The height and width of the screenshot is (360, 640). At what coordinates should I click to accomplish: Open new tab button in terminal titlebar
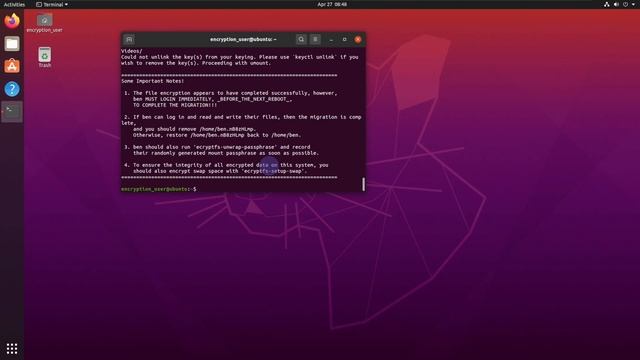tap(129, 40)
